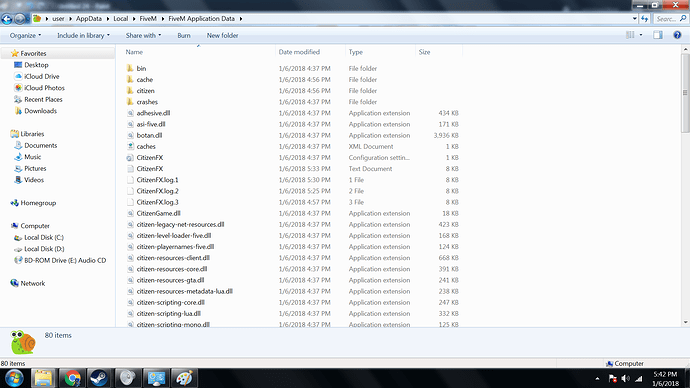Open Paint icon in the taskbar
Viewport: 690px width, 388px height.
tap(184, 378)
